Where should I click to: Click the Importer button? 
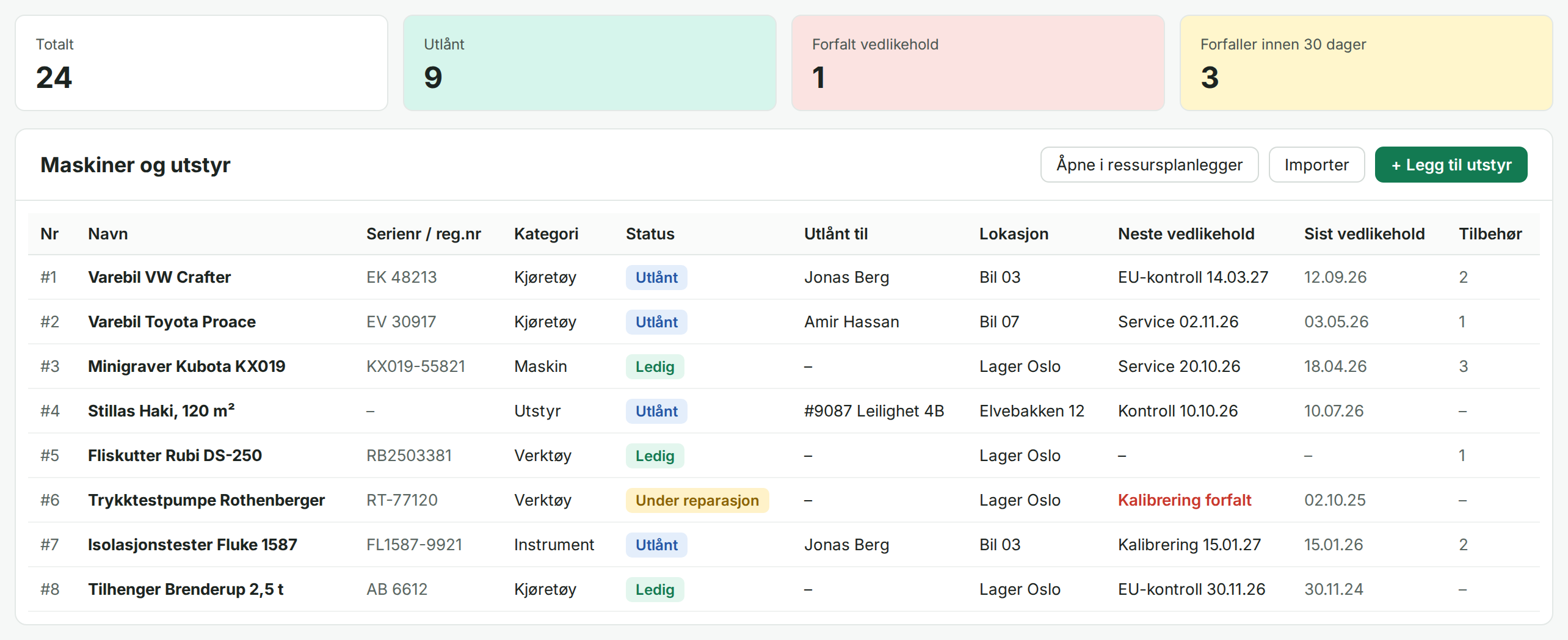1316,165
